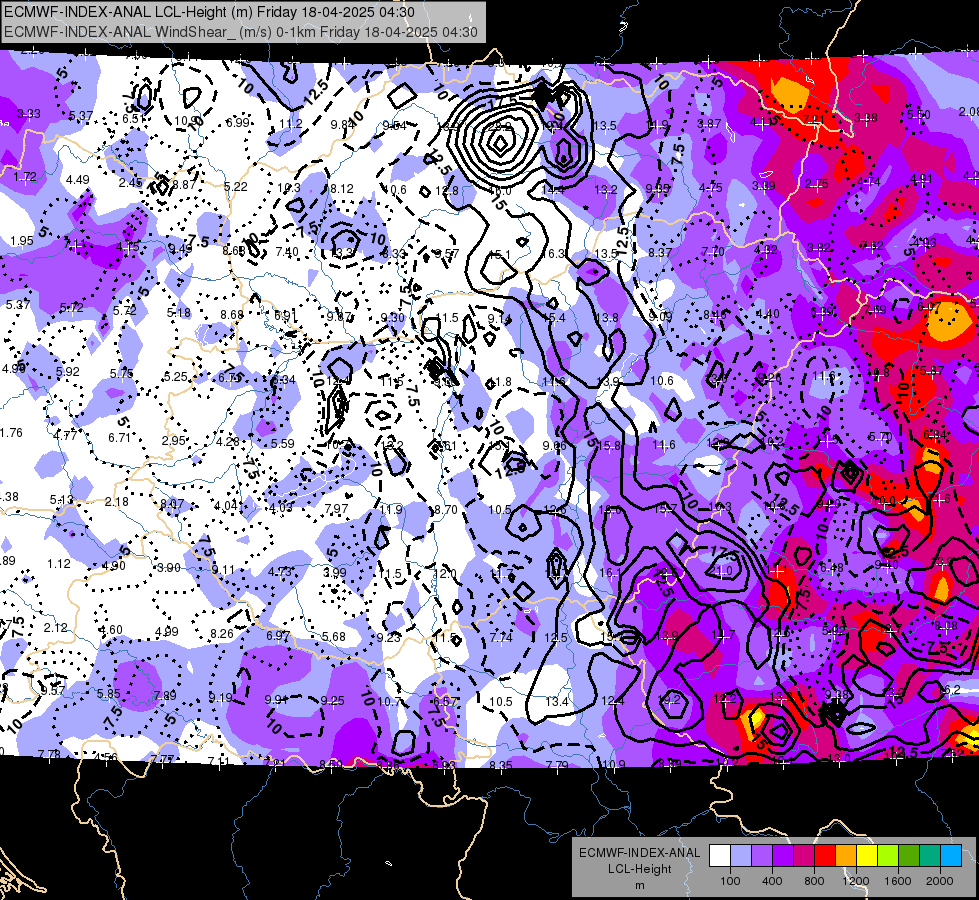Screen dimensions: 979x900
Task: Click the map value 2.12
Action: pos(56,627)
